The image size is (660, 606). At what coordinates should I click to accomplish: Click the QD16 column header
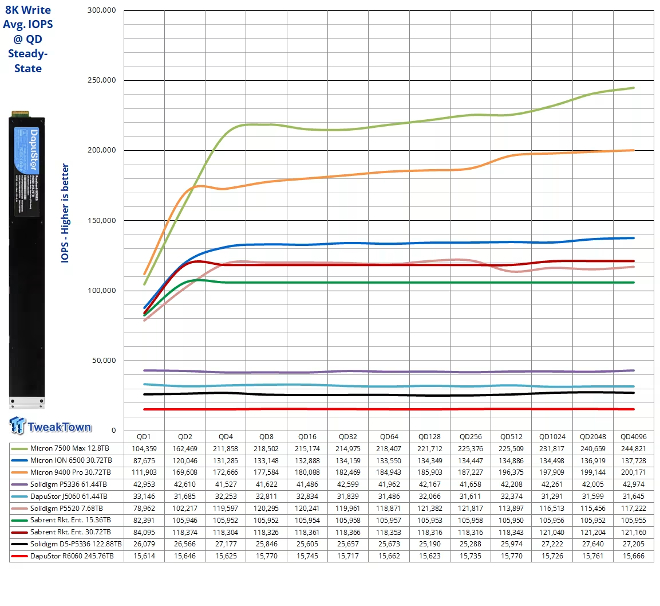click(307, 437)
